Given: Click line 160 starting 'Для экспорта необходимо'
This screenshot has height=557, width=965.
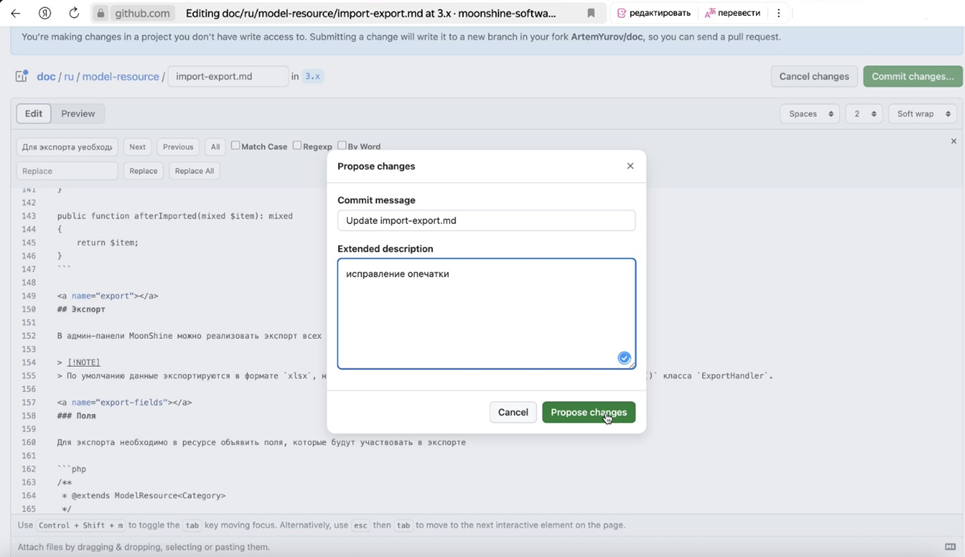Looking at the screenshot, I should pos(261,442).
